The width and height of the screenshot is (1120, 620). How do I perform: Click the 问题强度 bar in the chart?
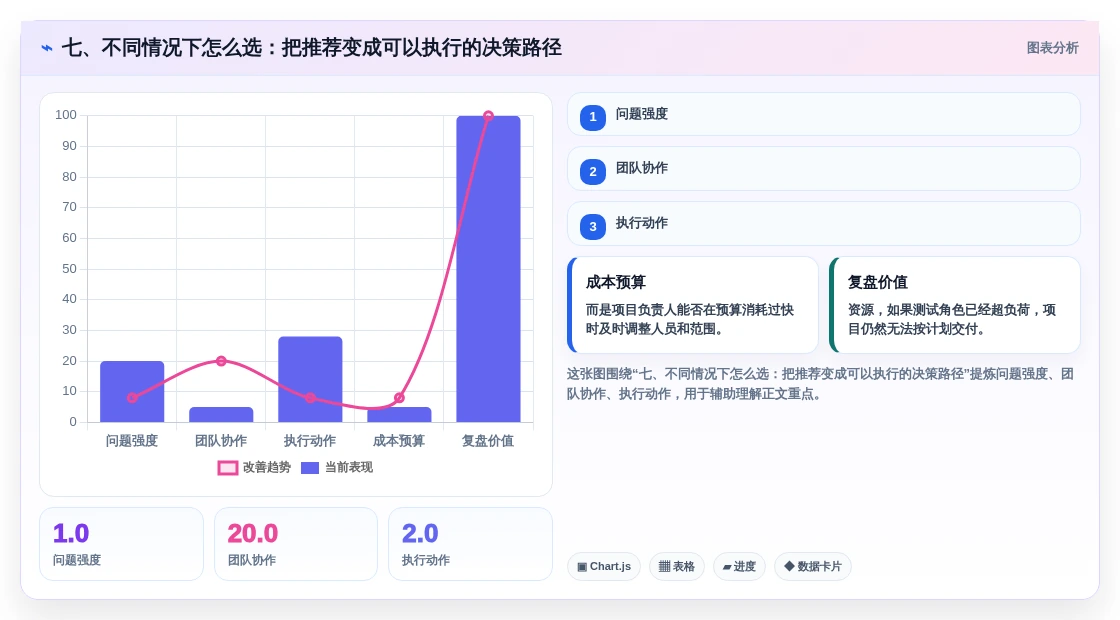[x=132, y=391]
